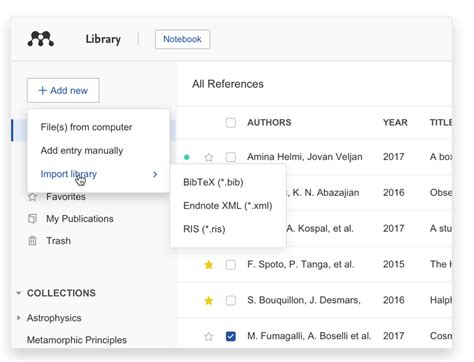Sort references by the YEAR column
The image size is (474, 362).
click(395, 123)
